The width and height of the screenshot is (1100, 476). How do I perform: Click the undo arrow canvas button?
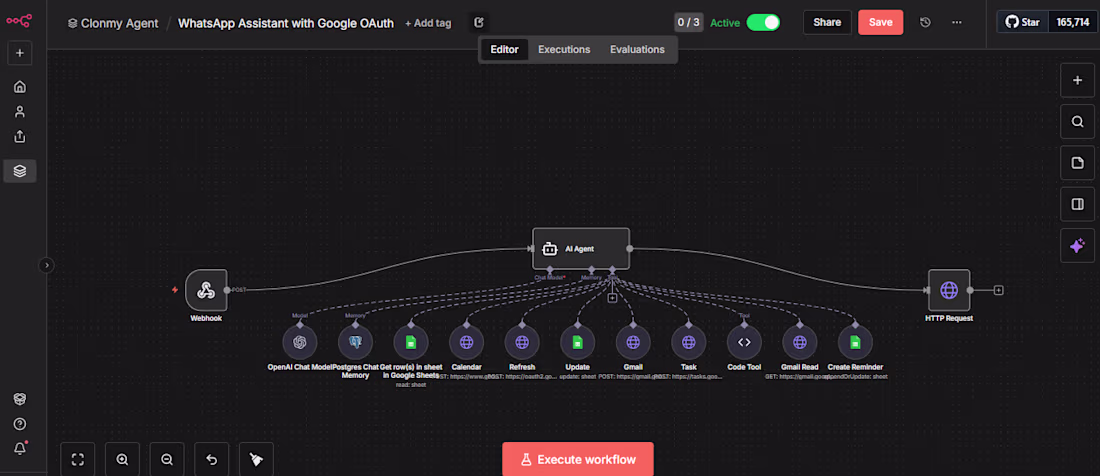point(211,459)
